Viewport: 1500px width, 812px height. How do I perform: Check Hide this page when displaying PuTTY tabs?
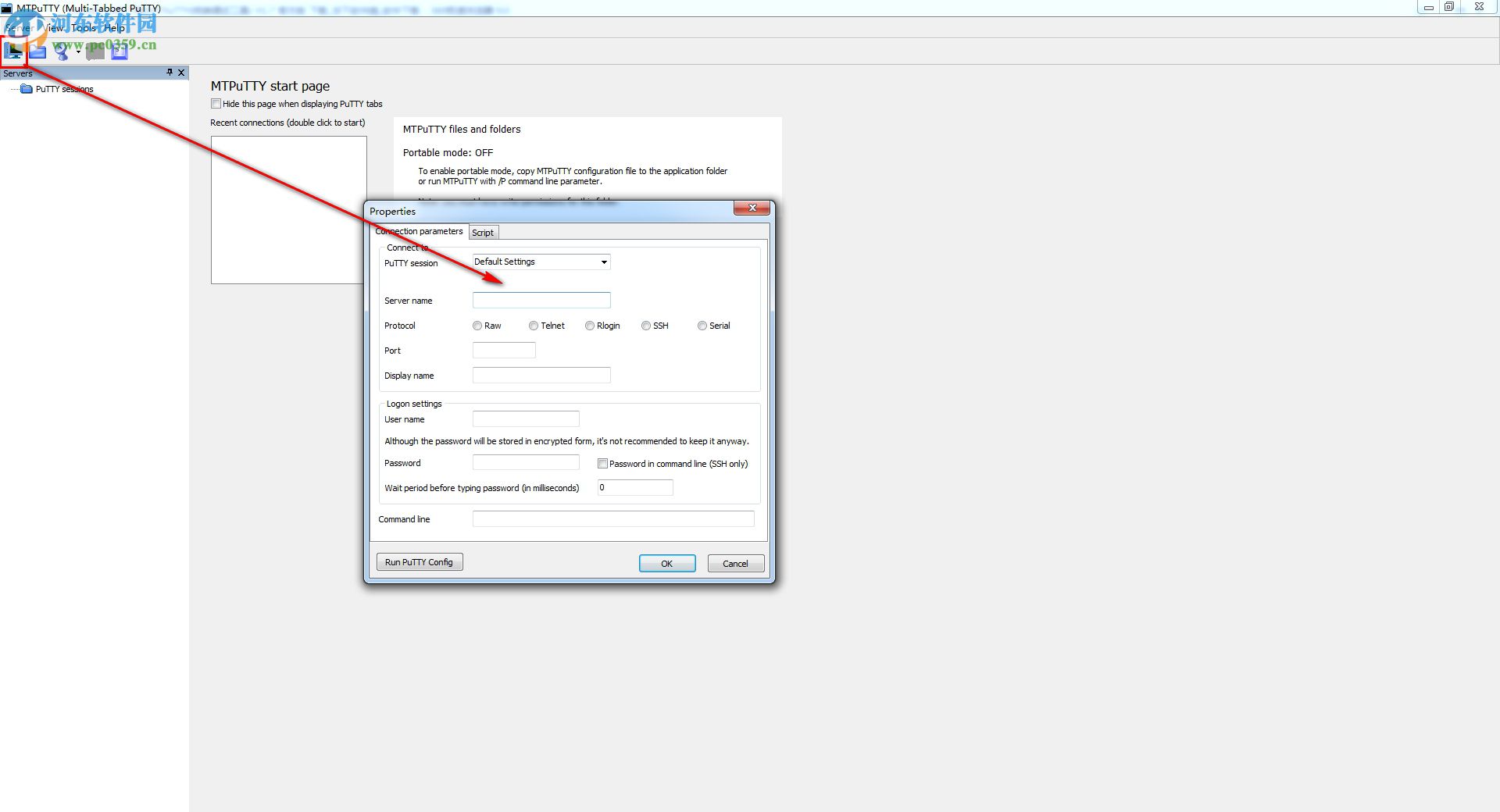click(216, 104)
